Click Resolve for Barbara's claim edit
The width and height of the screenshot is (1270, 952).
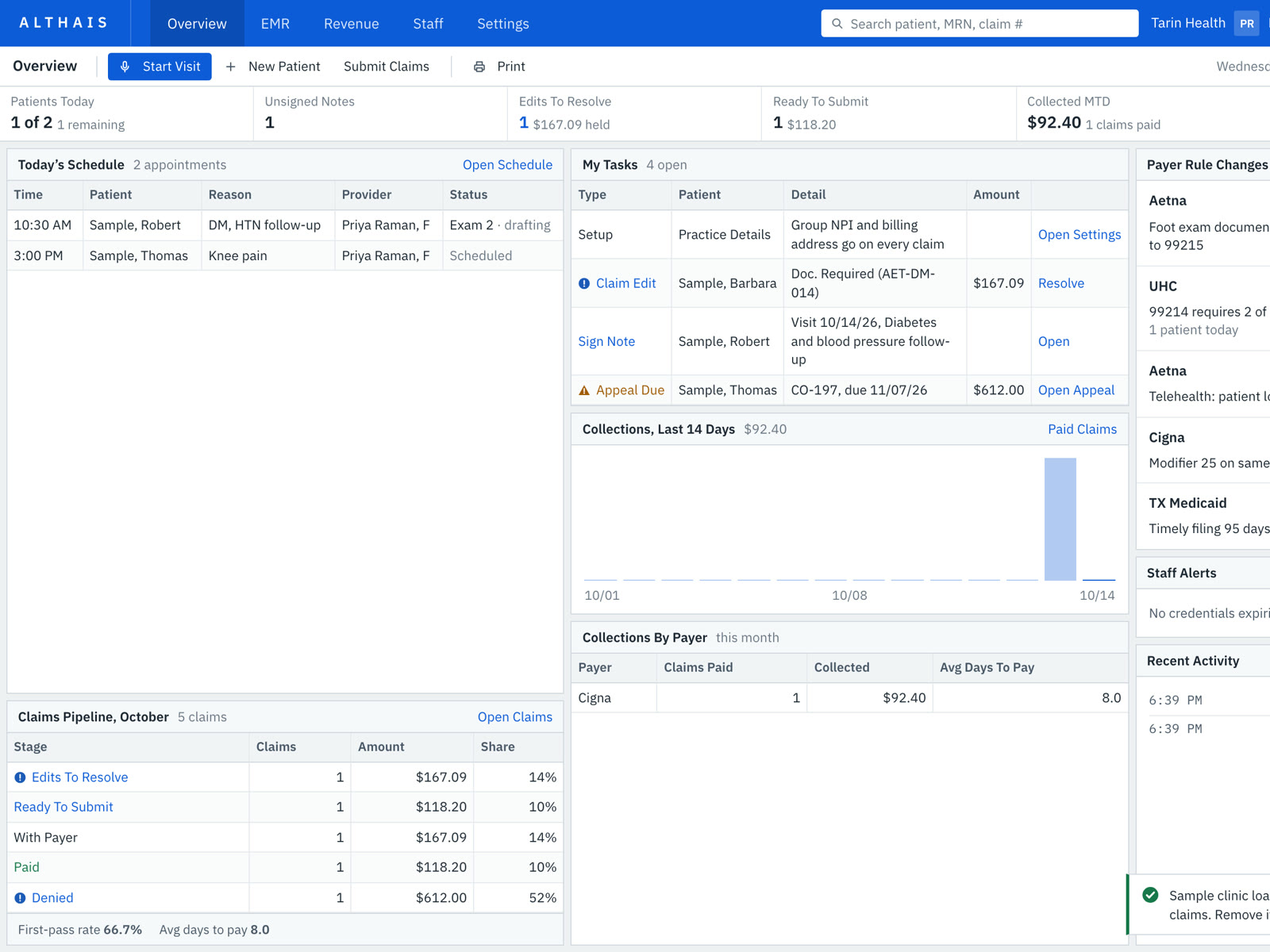click(1061, 283)
